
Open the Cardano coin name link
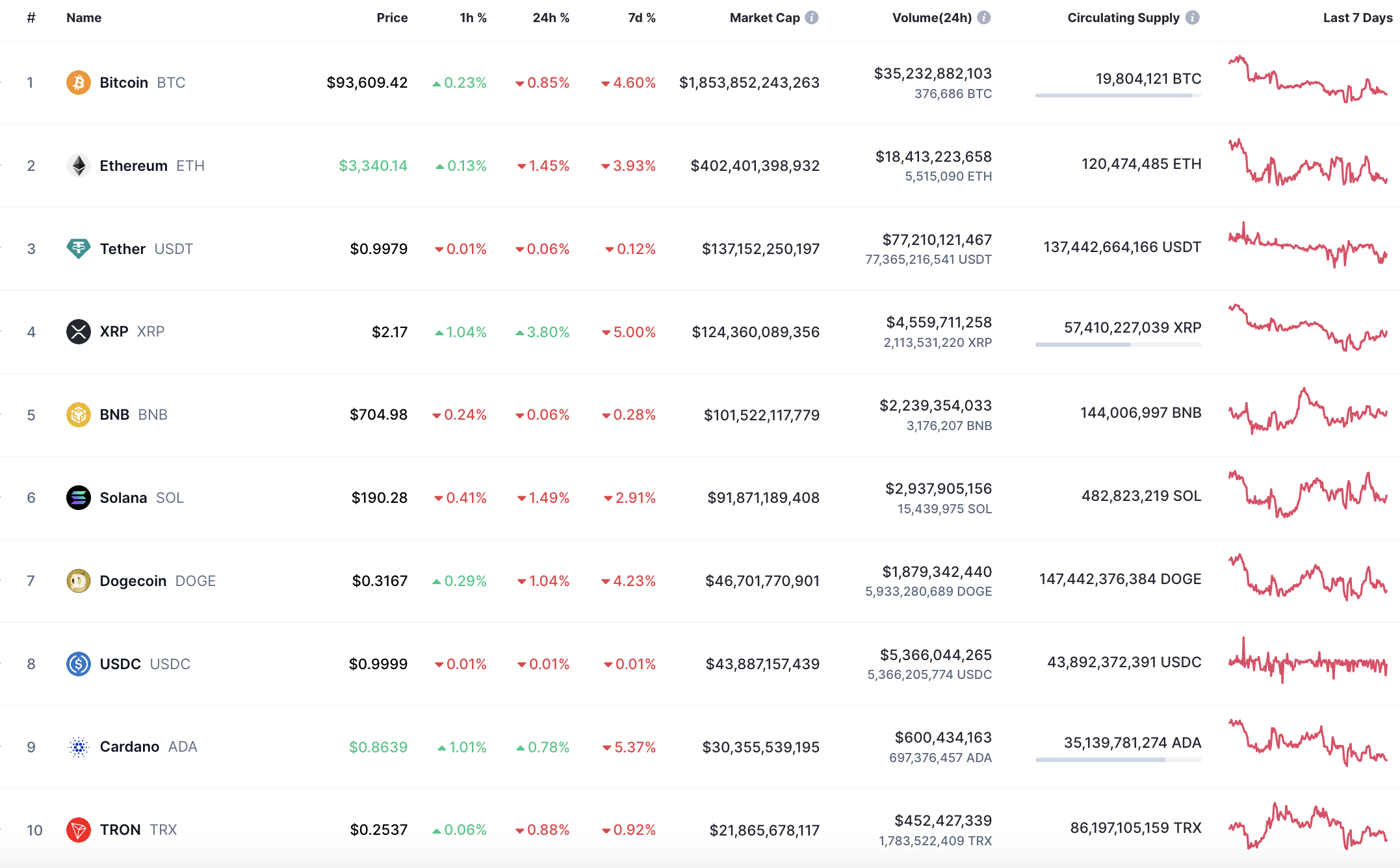coord(129,747)
